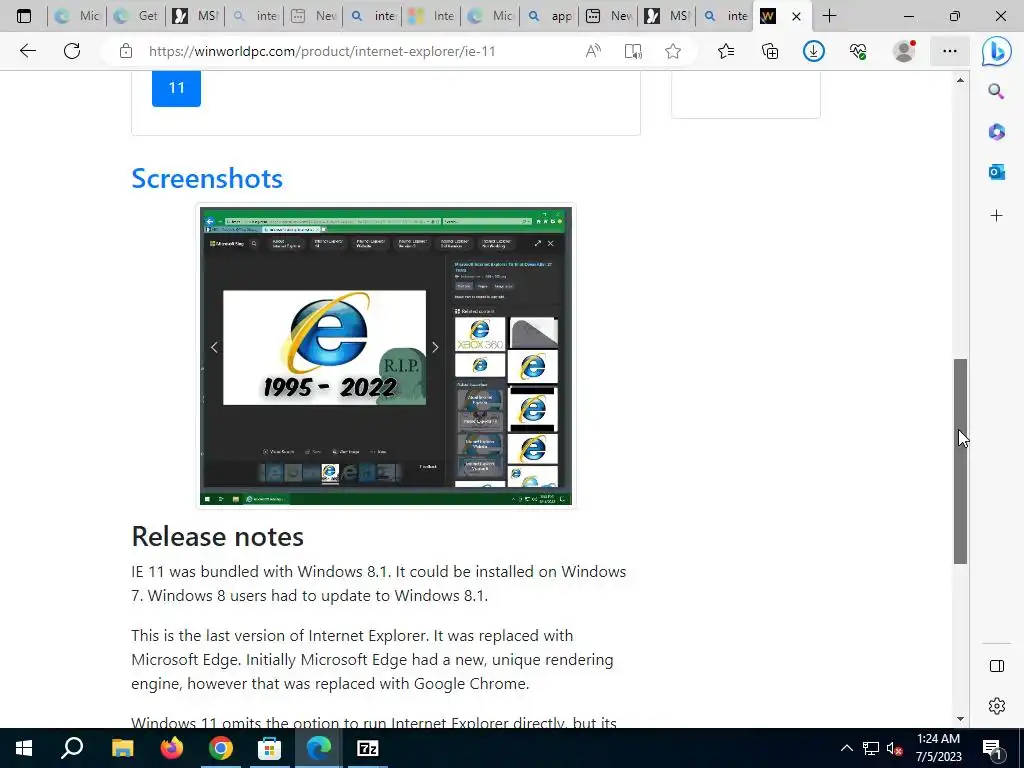
Task: Click the sidebar Search icon
Action: [996, 91]
